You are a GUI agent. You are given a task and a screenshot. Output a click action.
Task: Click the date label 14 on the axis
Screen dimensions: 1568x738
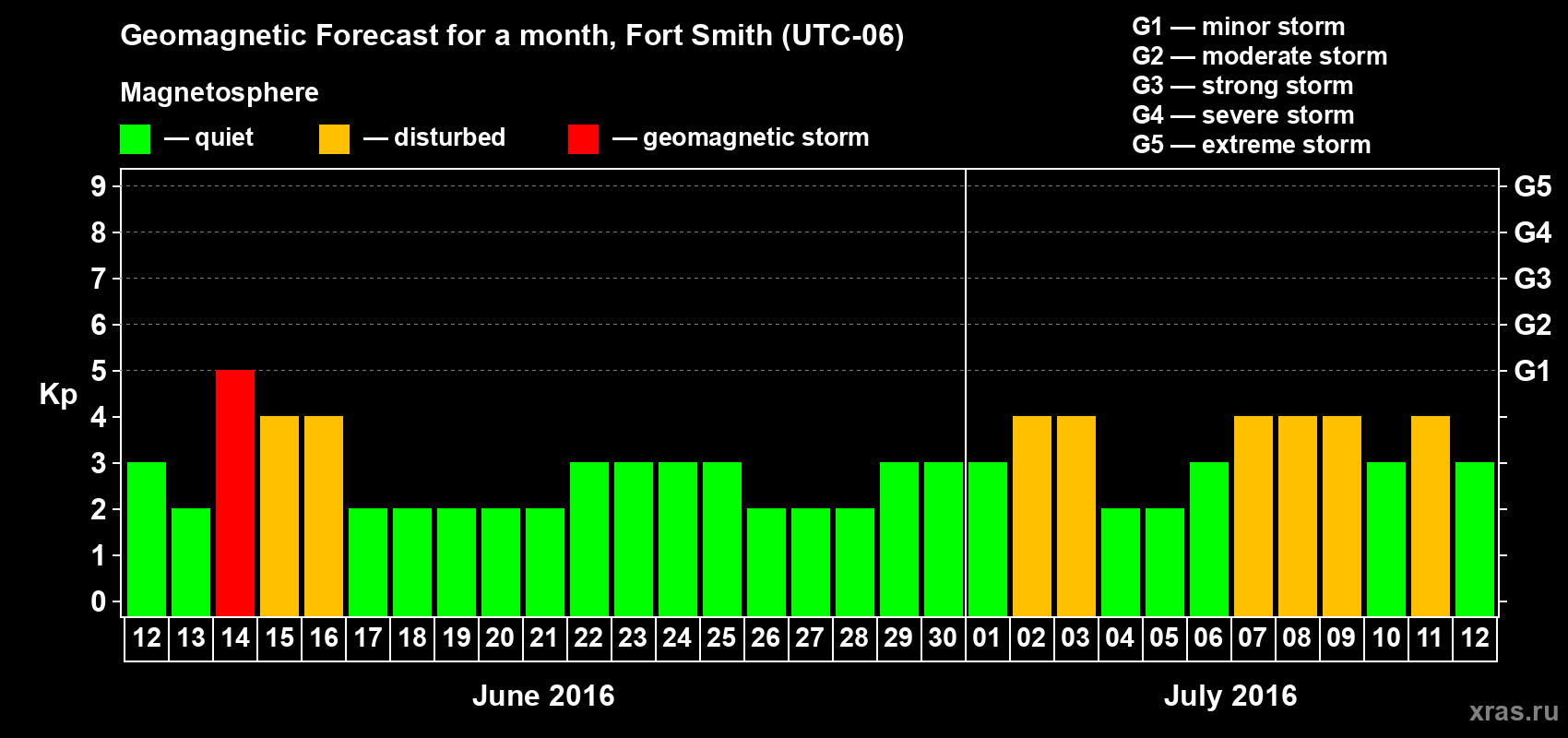point(235,638)
